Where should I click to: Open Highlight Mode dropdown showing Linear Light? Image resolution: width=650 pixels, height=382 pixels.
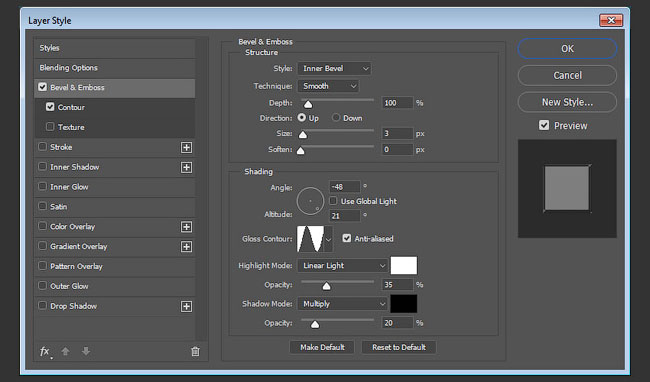click(x=342, y=266)
